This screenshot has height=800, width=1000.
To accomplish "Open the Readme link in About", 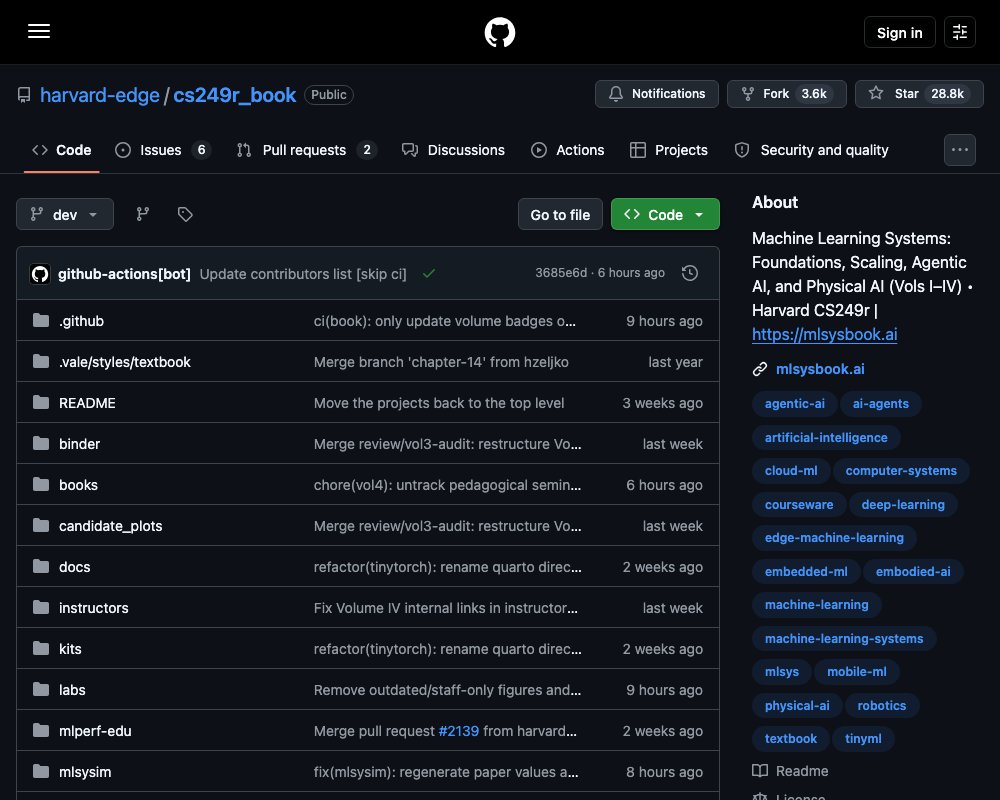I will tap(802, 771).
